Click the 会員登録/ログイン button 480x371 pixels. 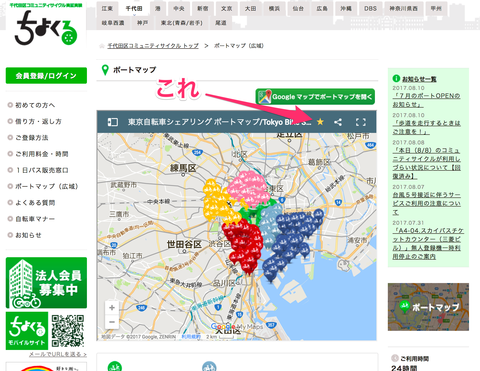pyautogui.click(x=46, y=76)
